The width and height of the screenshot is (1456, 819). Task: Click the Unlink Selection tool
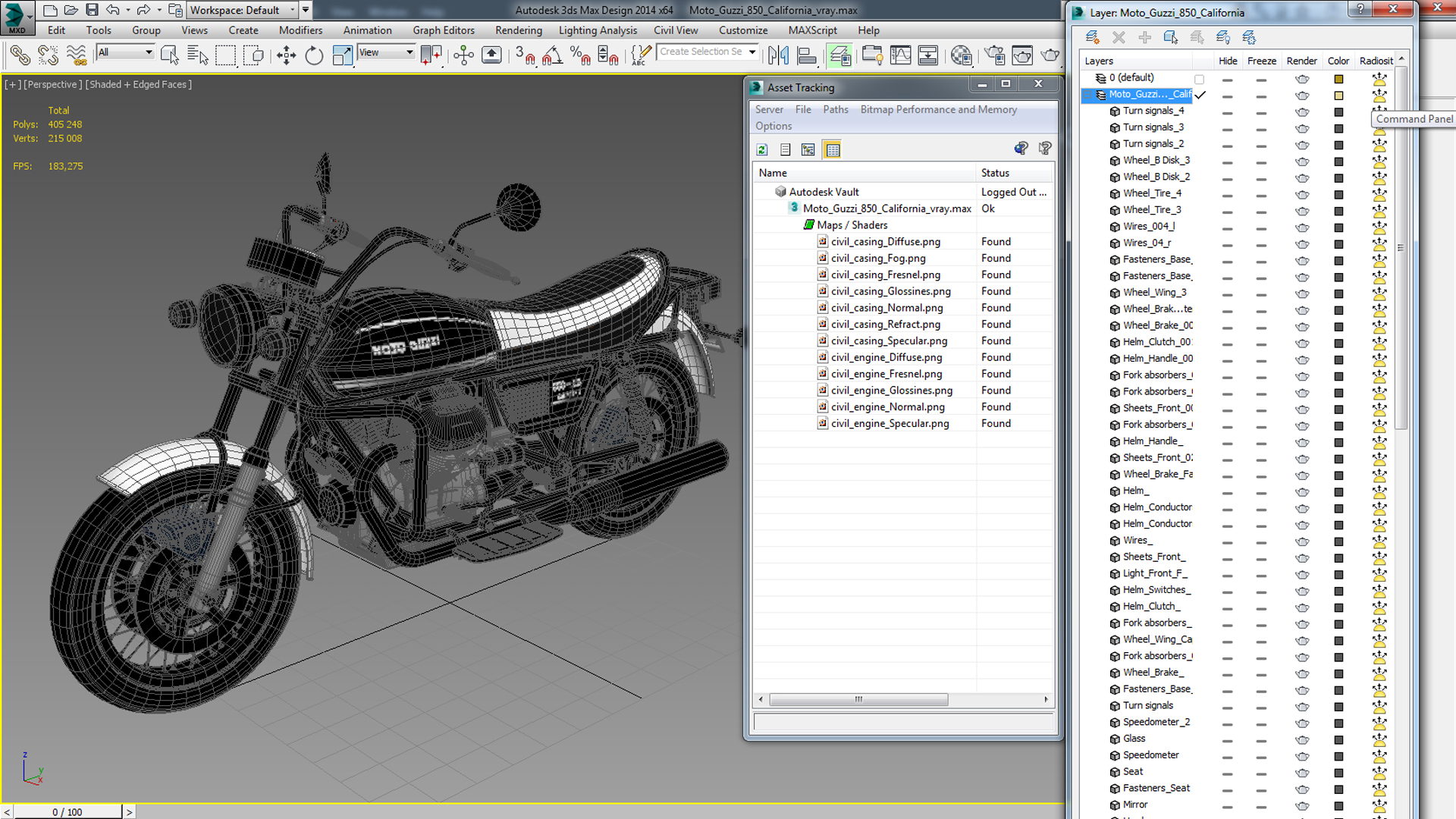(48, 55)
